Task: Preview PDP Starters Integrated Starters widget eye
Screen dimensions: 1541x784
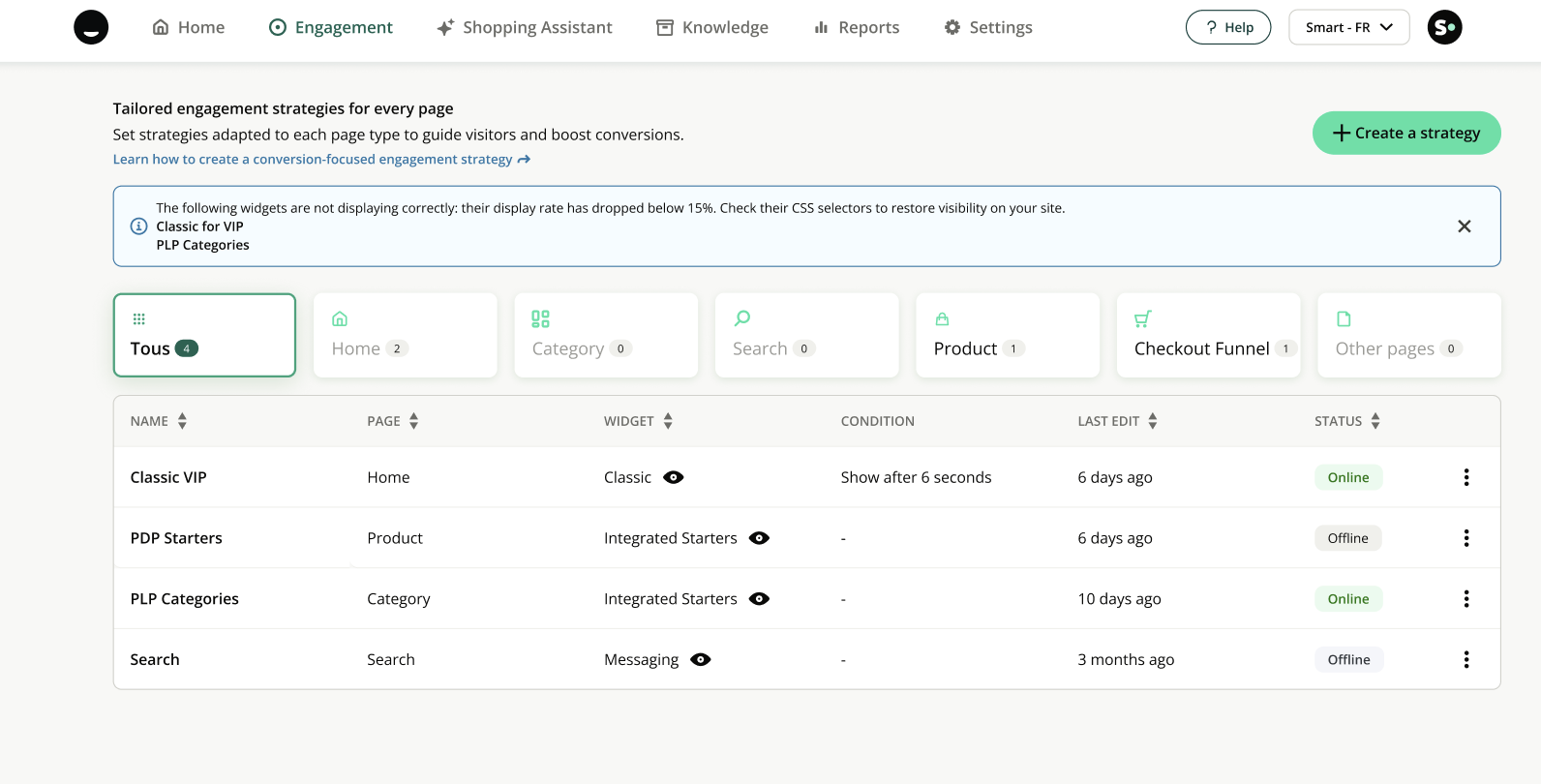Action: [759, 538]
